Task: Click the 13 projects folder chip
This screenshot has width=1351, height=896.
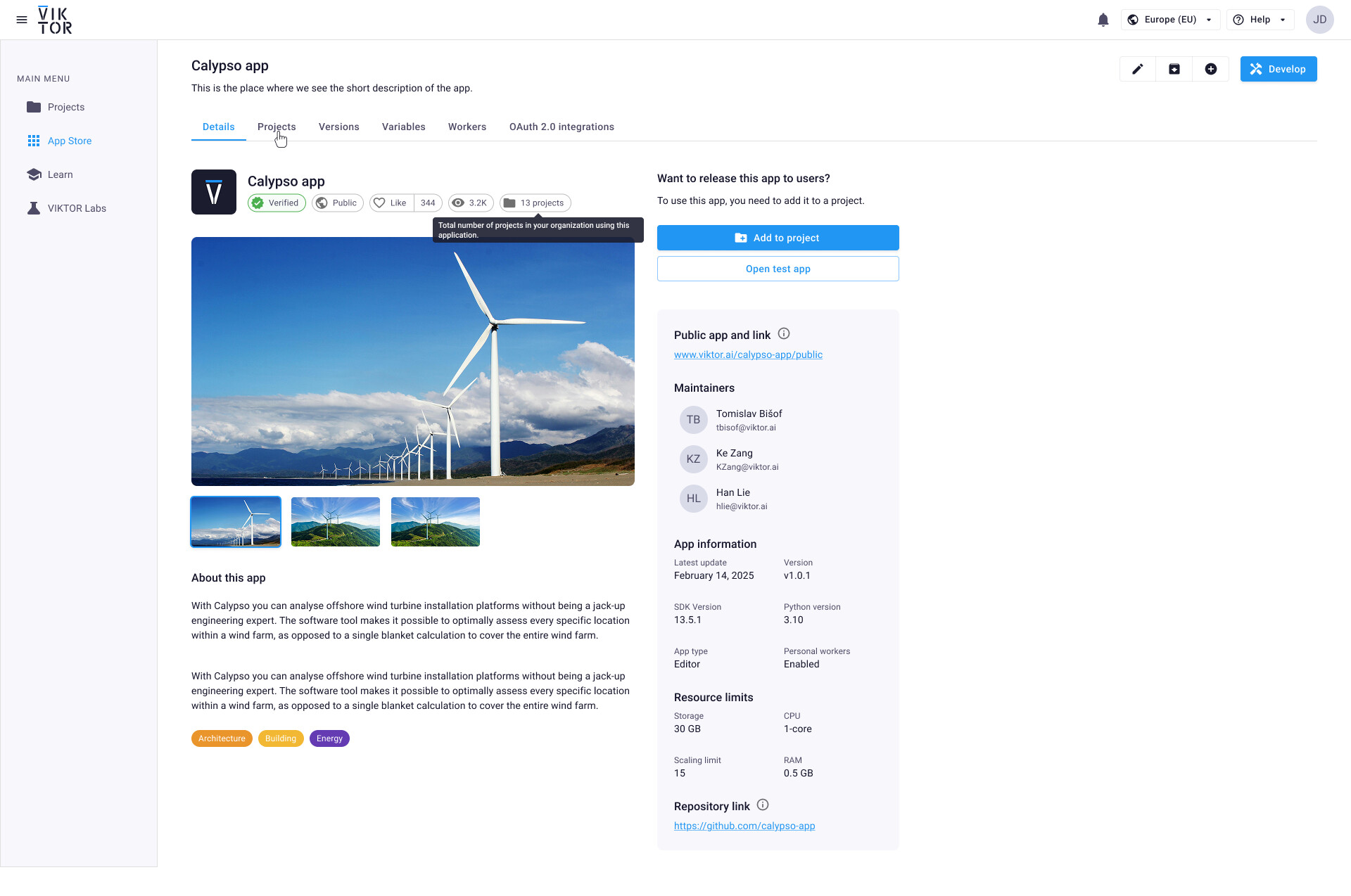Action: click(535, 203)
